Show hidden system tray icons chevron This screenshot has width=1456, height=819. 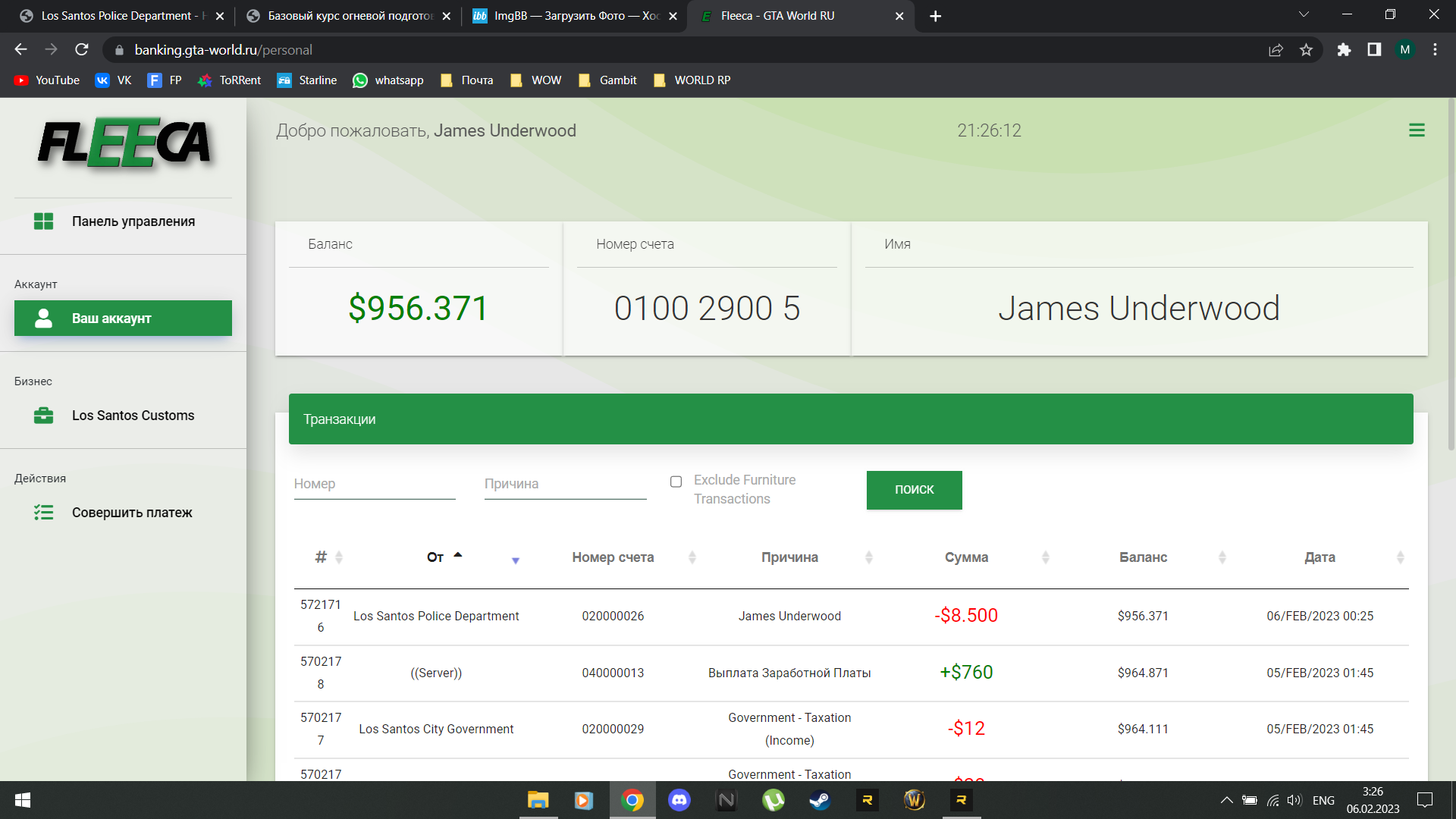(x=1226, y=800)
